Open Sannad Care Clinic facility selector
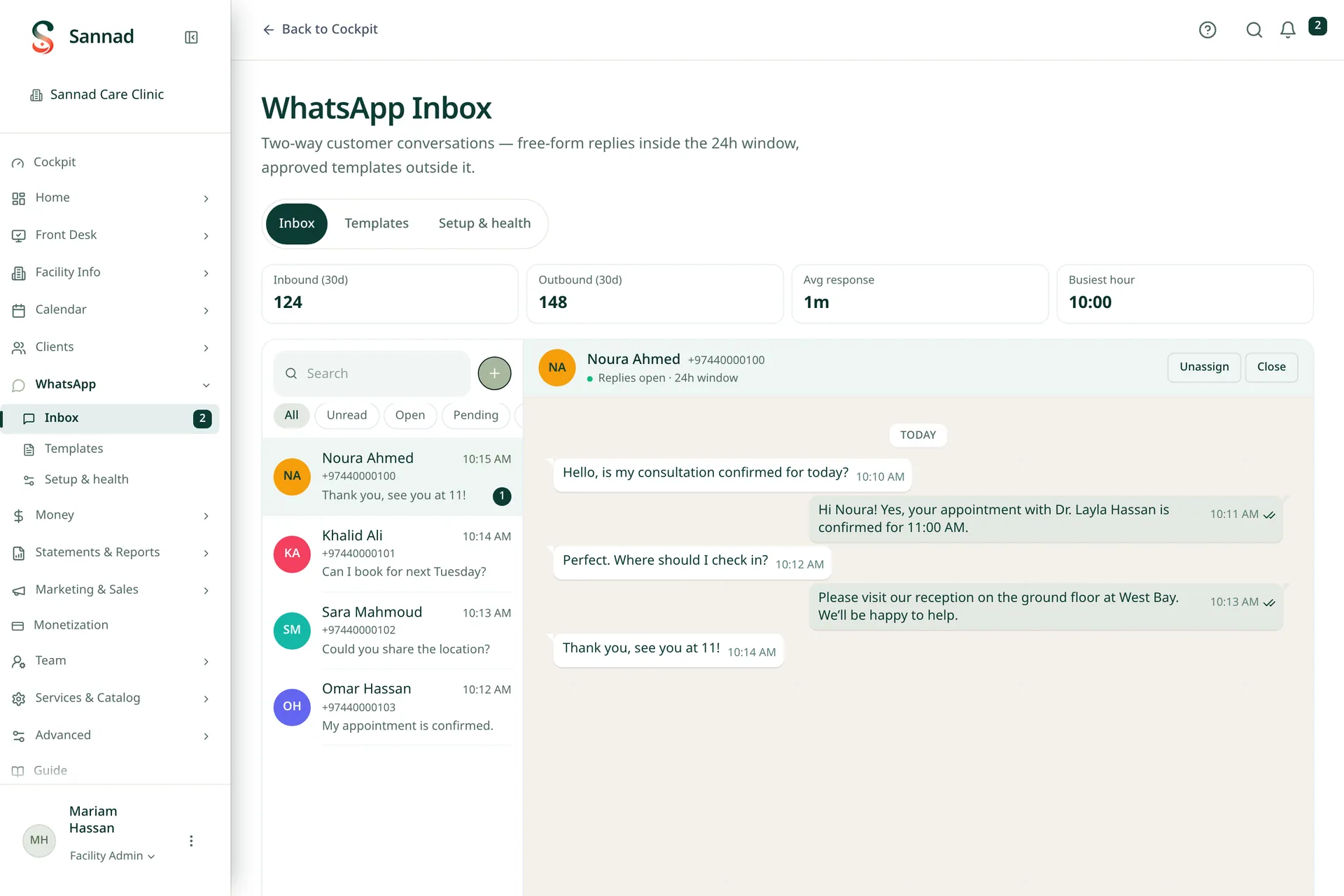 pos(98,94)
